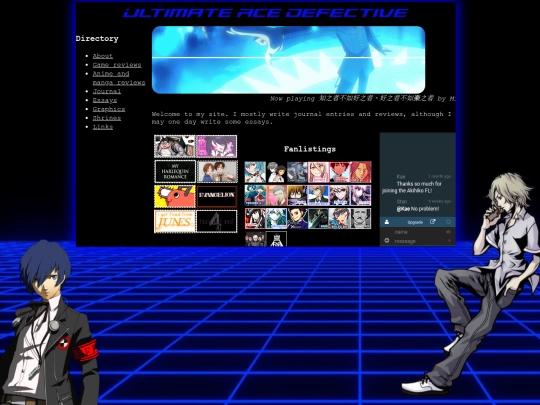Open the blue-haired girl fanlisting icon
Viewport: 540px width, 405px height.
[x=255, y=172]
